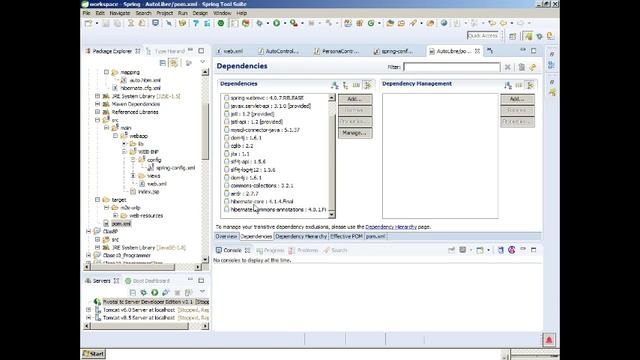
Task: Collapse All in Package Explorer toolbar
Action: tap(162, 63)
